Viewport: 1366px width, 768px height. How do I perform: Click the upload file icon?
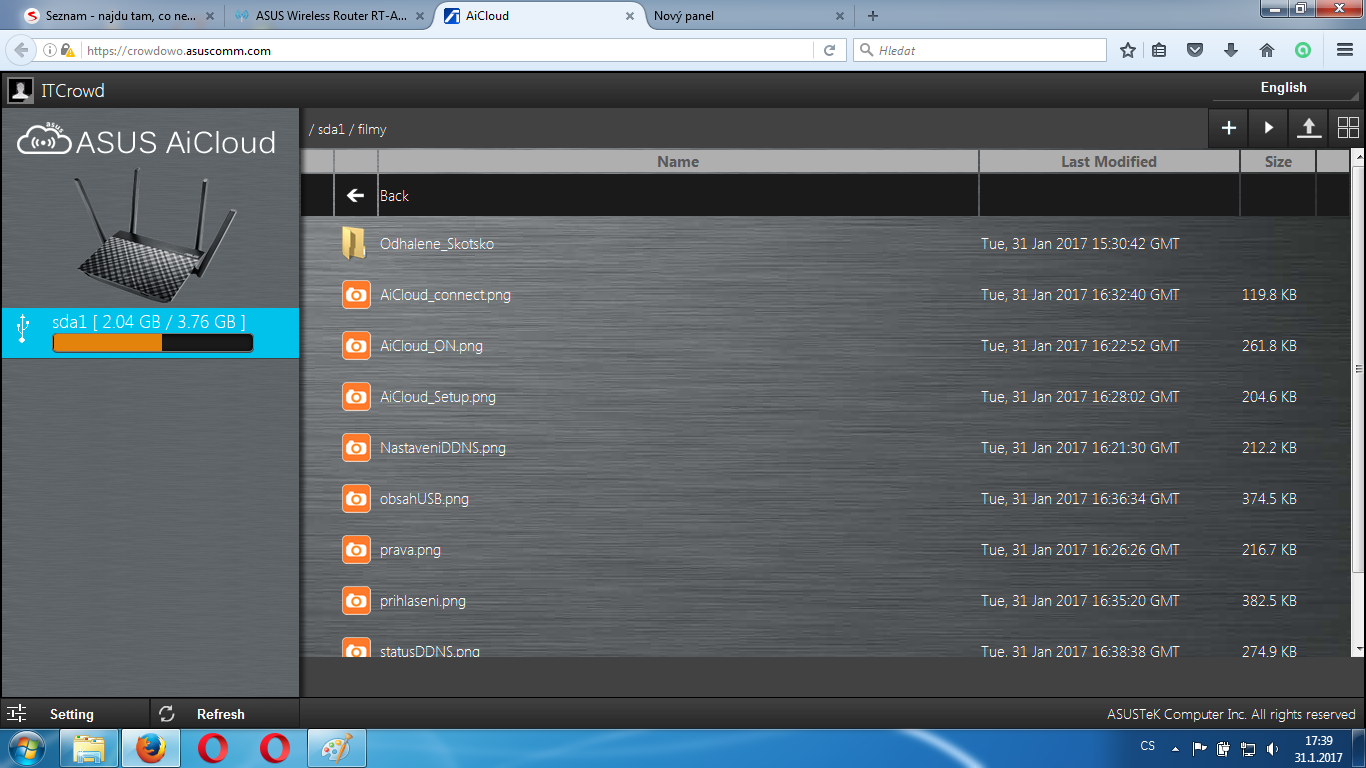tap(1308, 128)
